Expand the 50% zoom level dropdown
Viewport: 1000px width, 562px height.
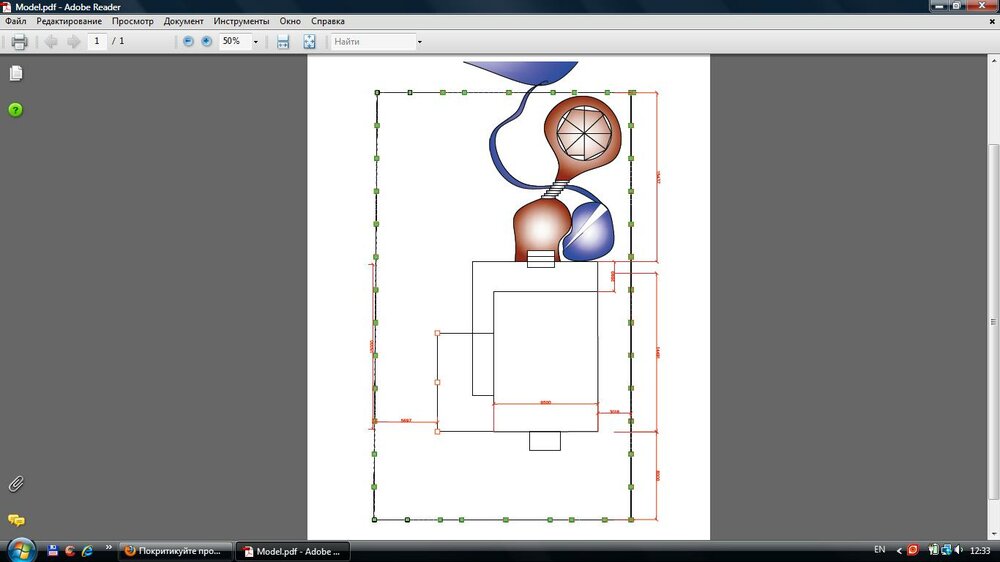(x=256, y=42)
